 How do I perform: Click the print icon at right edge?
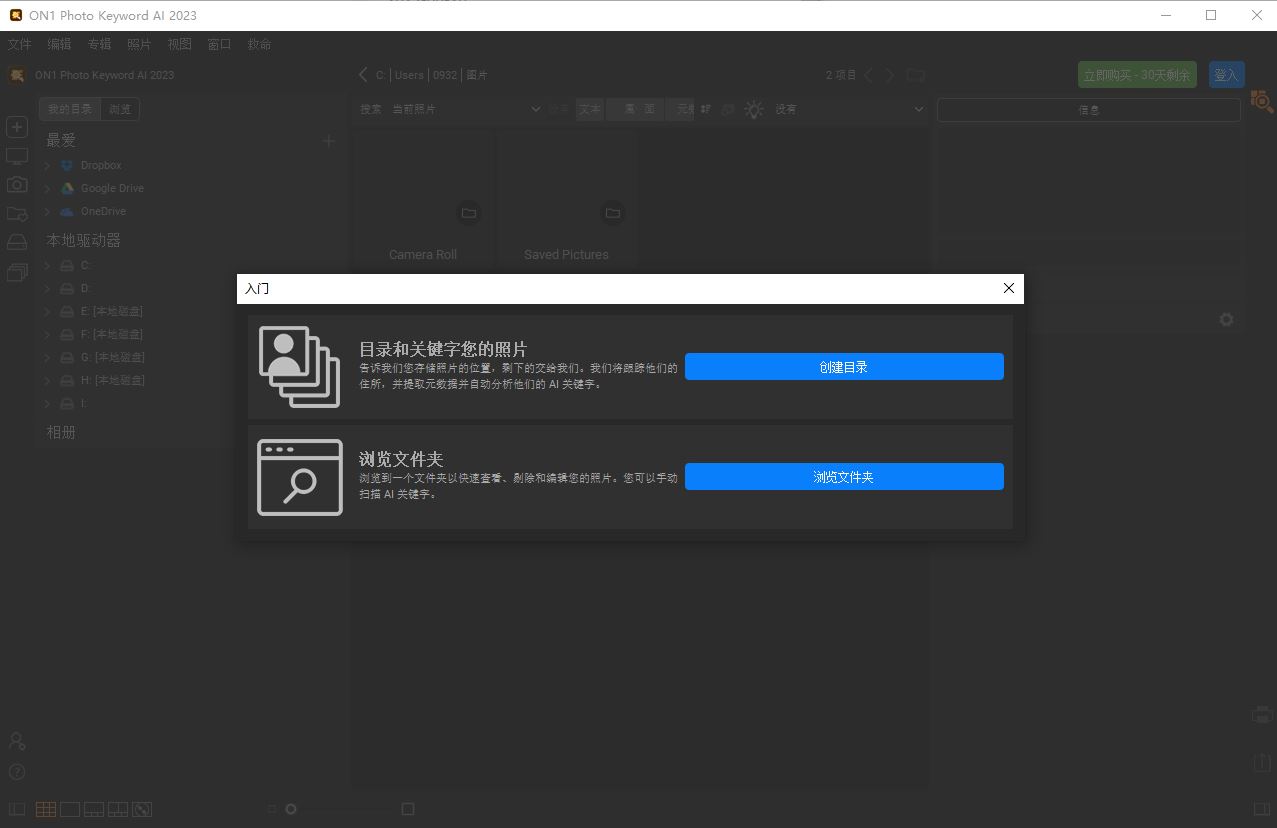point(1262,714)
